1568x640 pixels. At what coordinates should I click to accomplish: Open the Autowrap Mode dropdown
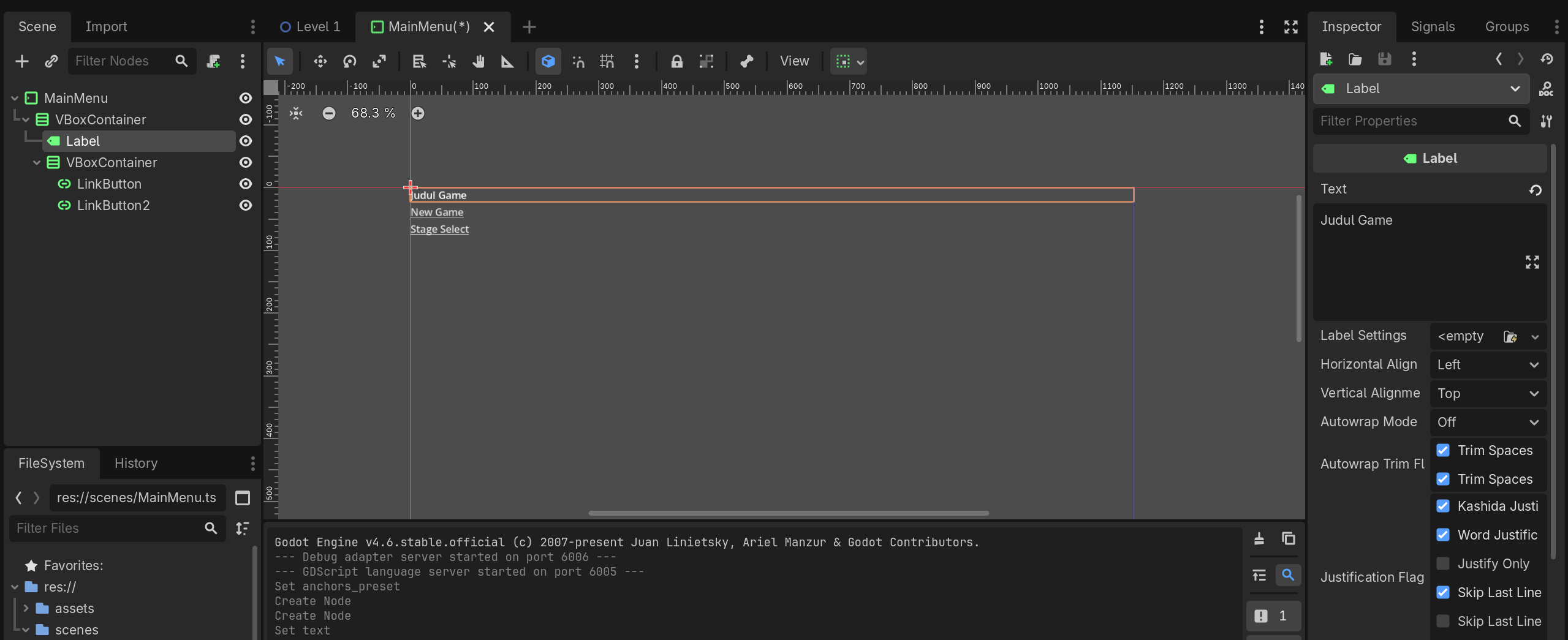click(x=1487, y=422)
